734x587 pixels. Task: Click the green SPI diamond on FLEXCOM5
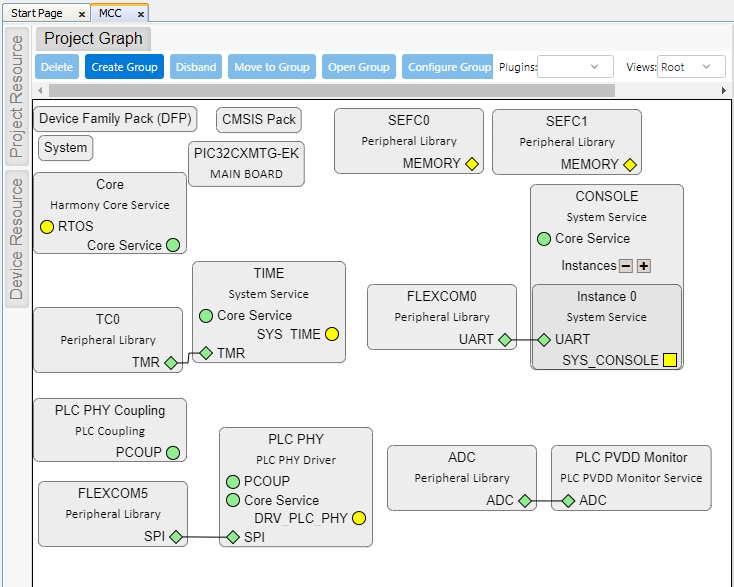[175, 537]
